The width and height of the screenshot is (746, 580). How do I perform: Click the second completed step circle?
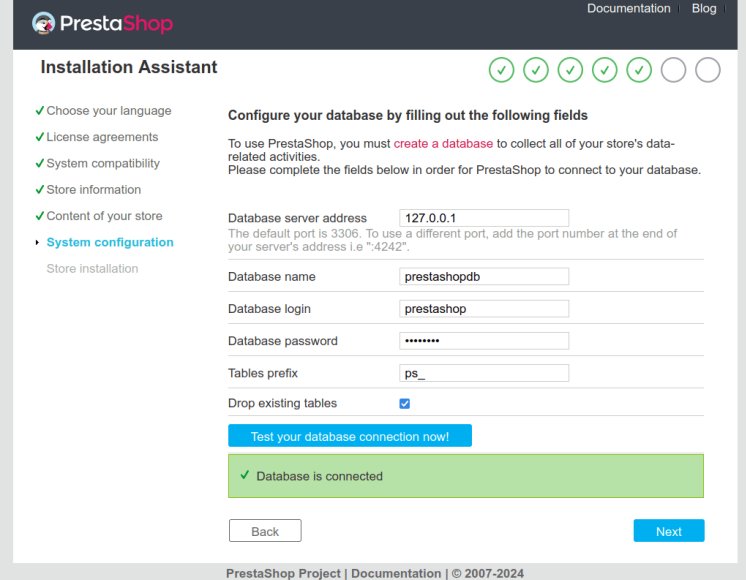[536, 70]
